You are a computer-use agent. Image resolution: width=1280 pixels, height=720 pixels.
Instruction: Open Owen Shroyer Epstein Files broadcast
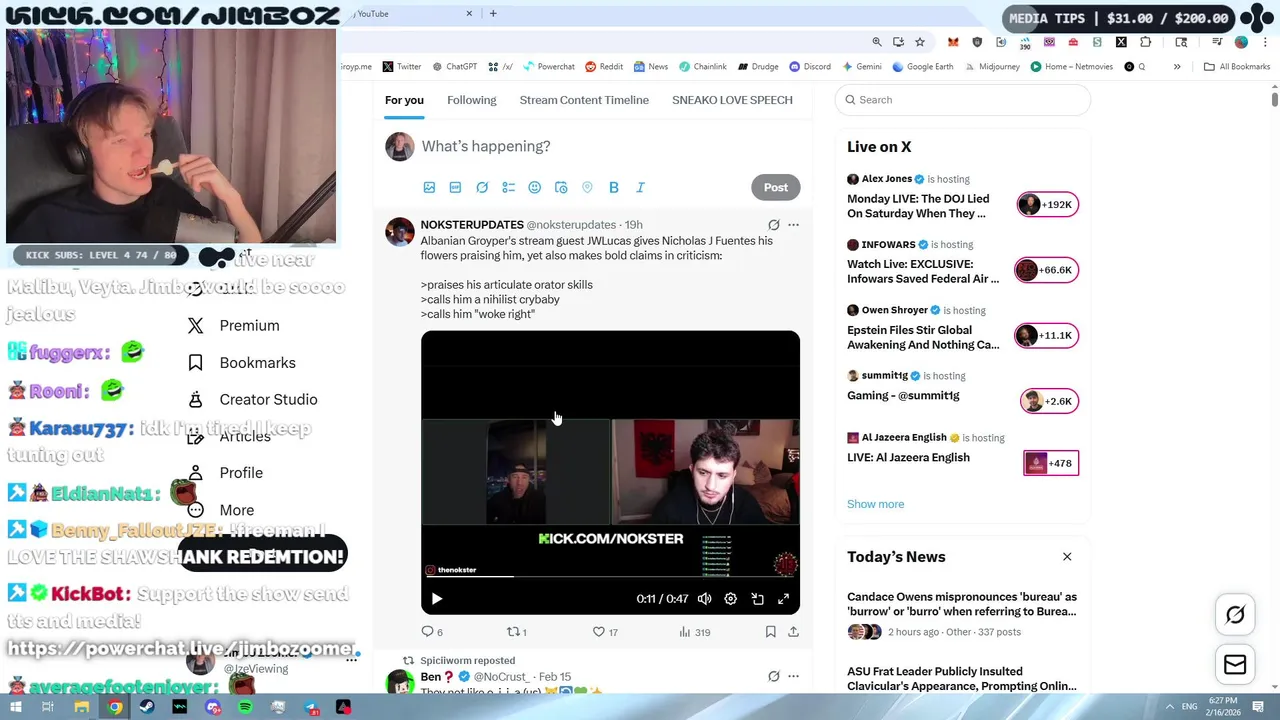tap(962, 327)
